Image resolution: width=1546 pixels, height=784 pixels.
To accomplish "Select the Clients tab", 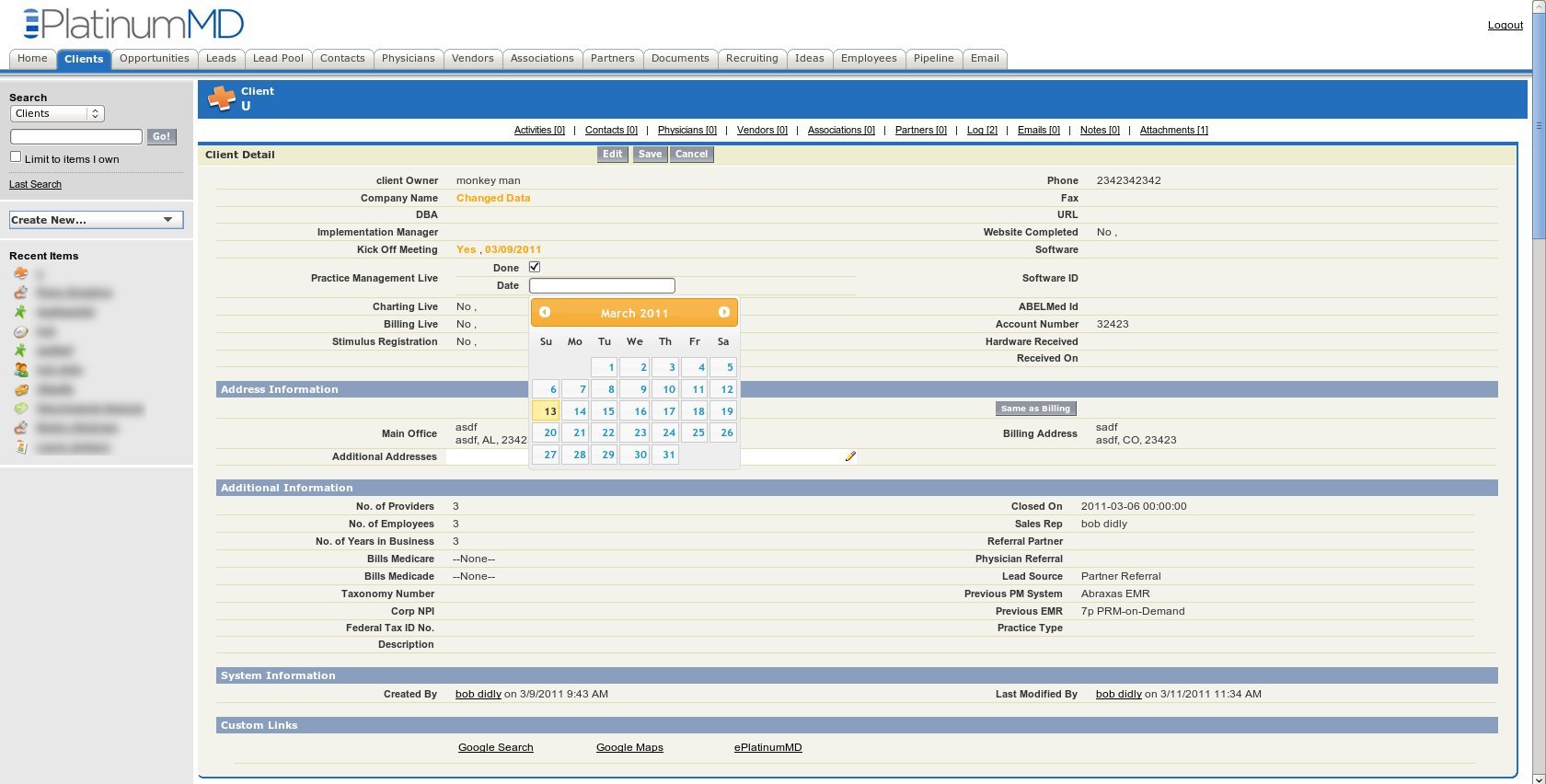I will click(84, 59).
